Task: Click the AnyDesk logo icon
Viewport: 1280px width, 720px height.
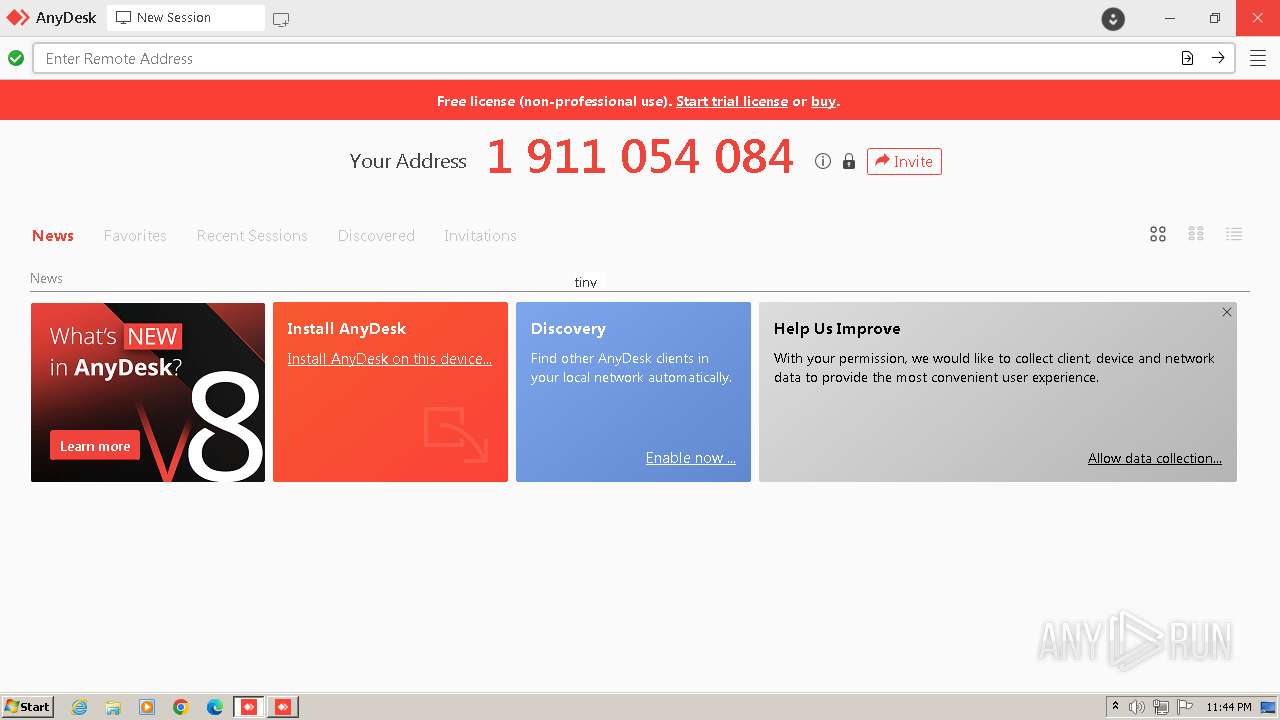Action: 18,17
